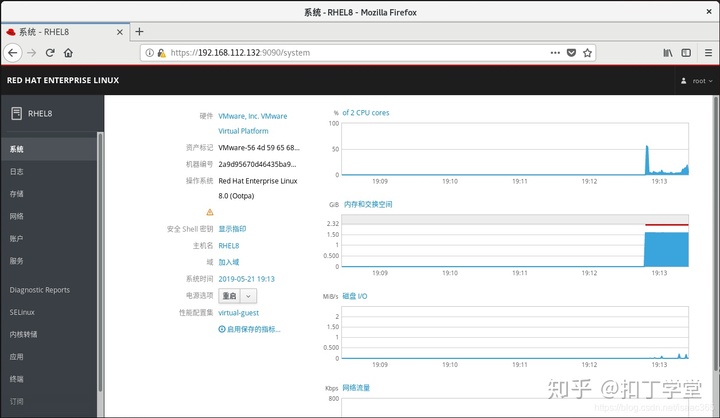Open 存储 in the sidebar

tap(49, 194)
